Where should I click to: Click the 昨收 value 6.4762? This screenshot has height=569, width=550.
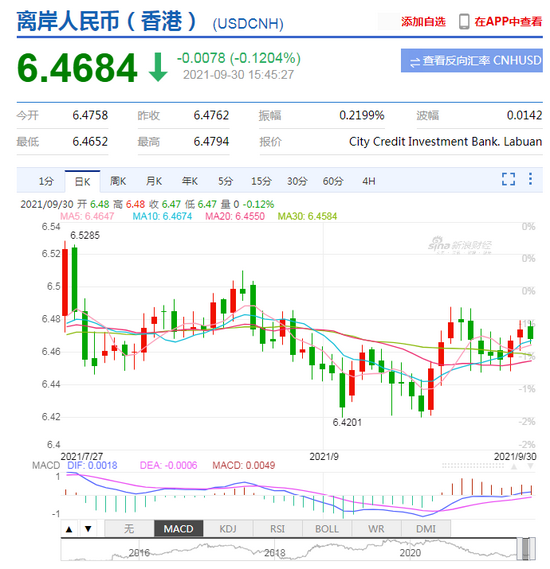point(211,115)
